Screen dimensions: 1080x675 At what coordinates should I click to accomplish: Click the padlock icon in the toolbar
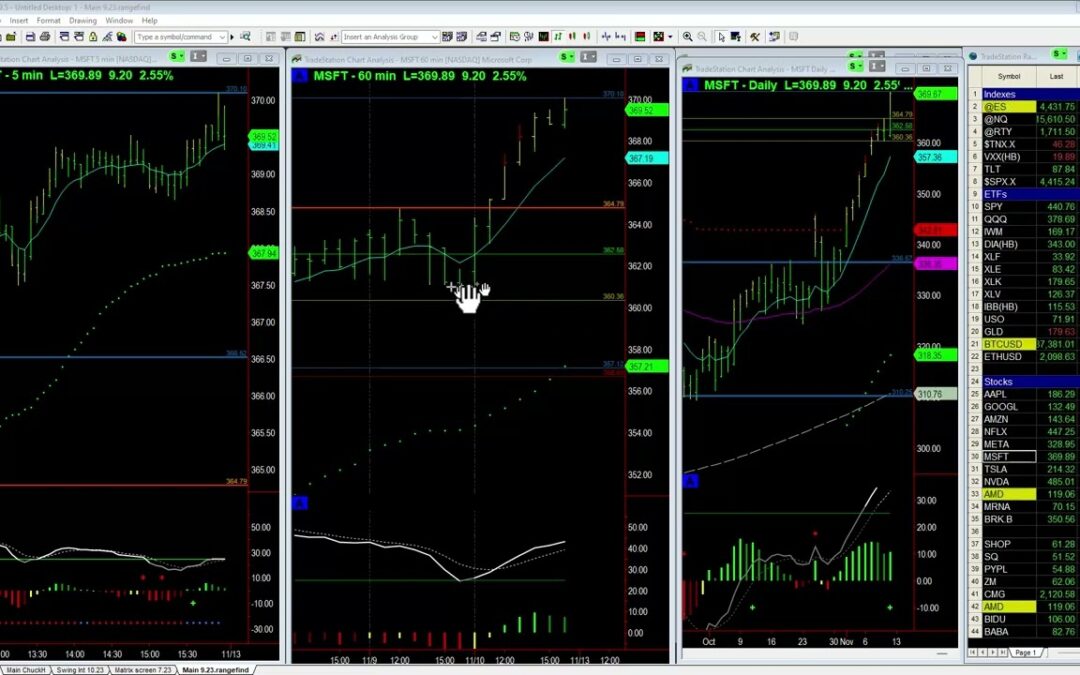tap(92, 37)
